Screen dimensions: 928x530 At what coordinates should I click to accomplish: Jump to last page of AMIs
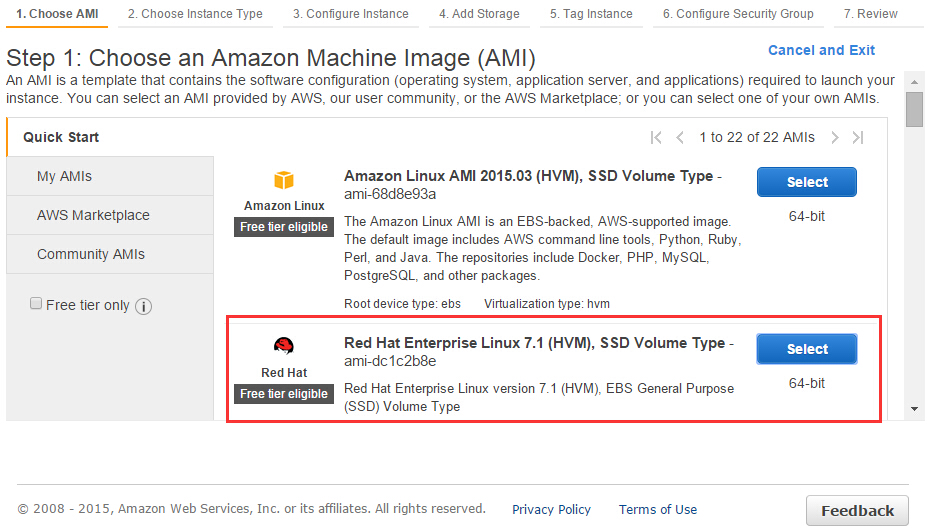pos(858,138)
